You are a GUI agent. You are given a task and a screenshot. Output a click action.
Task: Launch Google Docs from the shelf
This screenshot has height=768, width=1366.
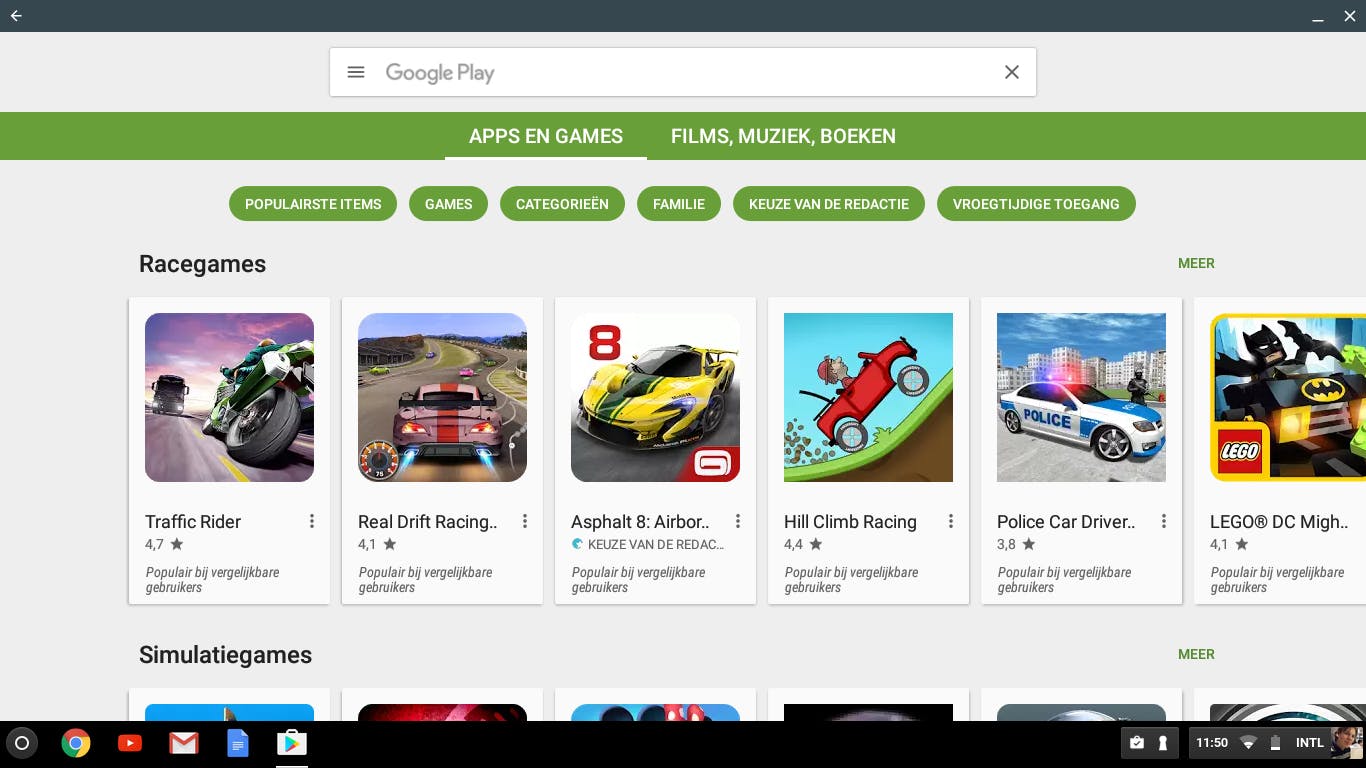(x=238, y=743)
